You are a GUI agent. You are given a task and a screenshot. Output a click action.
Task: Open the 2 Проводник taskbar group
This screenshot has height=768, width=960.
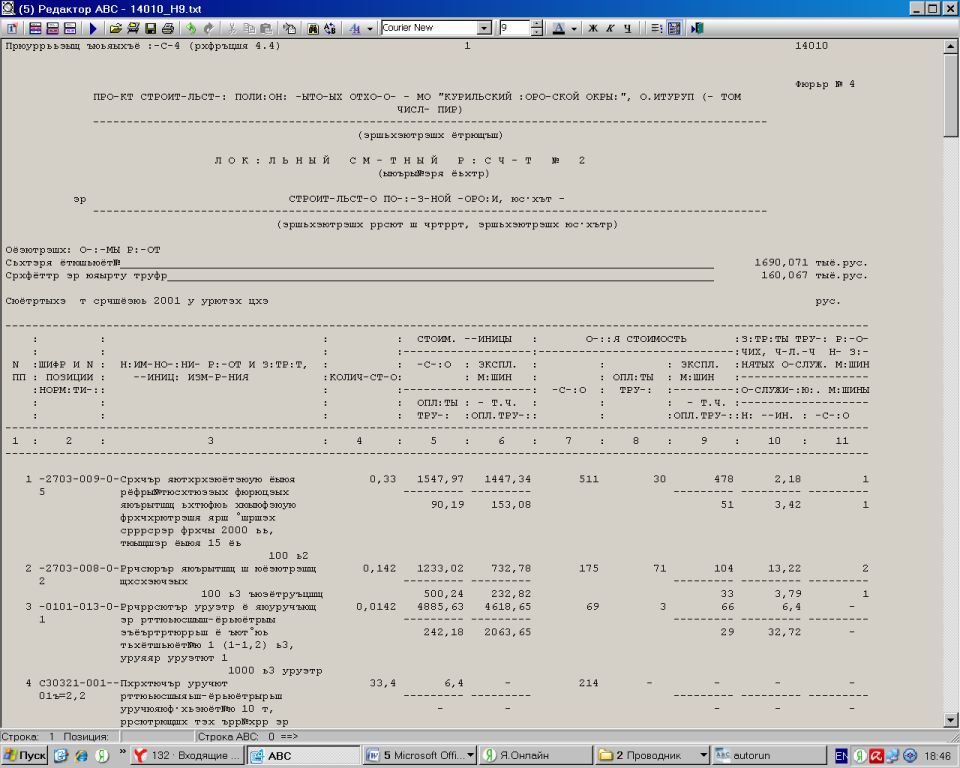[x=652, y=755]
